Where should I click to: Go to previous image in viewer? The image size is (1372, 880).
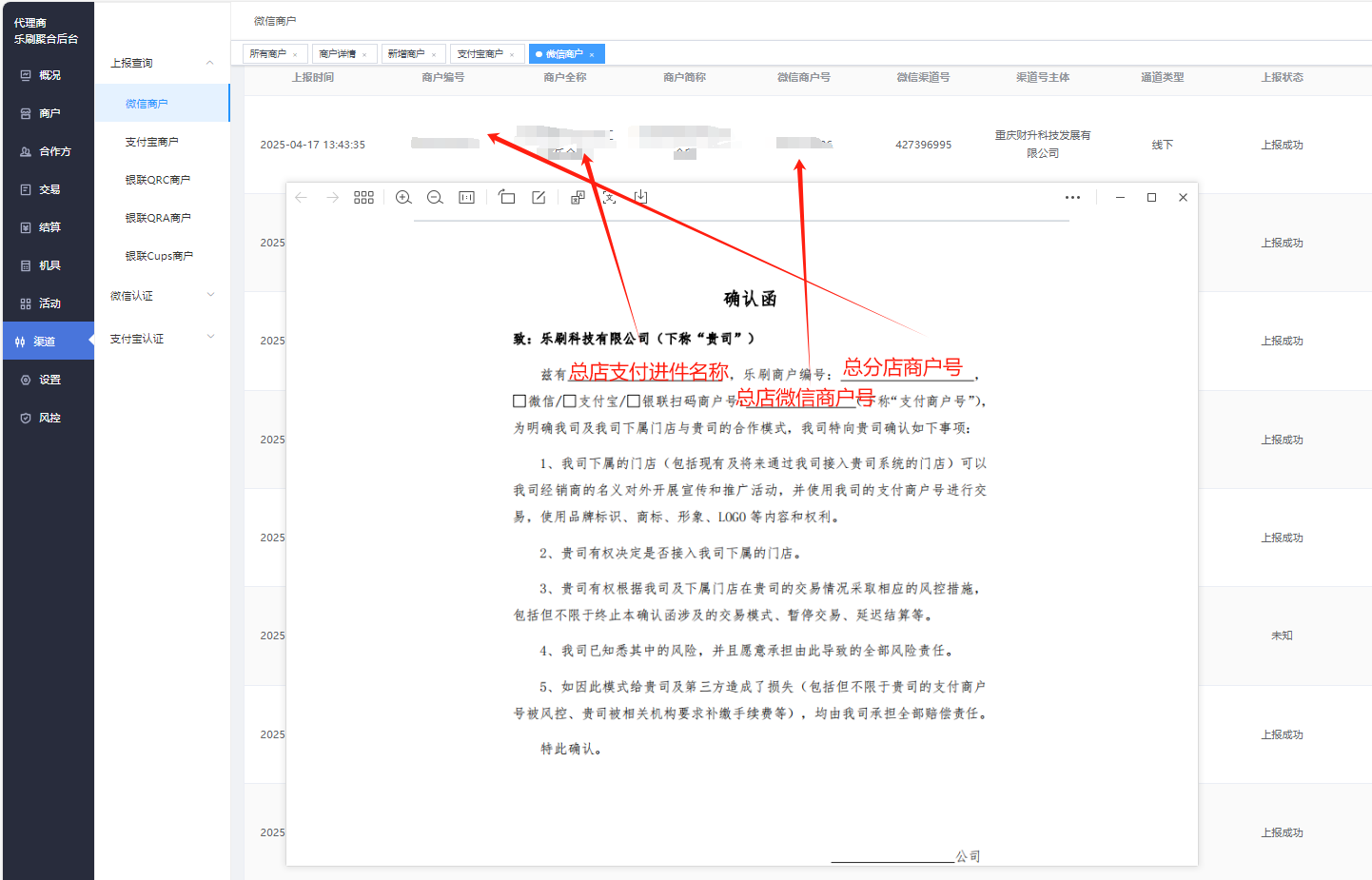302,197
